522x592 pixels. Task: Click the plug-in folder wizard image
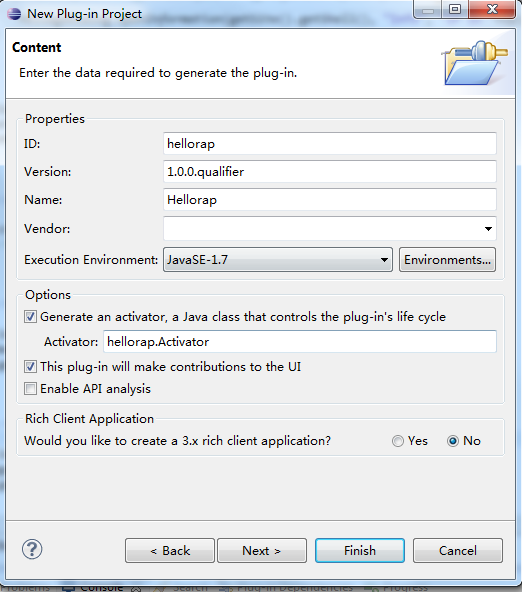[x=475, y=63]
